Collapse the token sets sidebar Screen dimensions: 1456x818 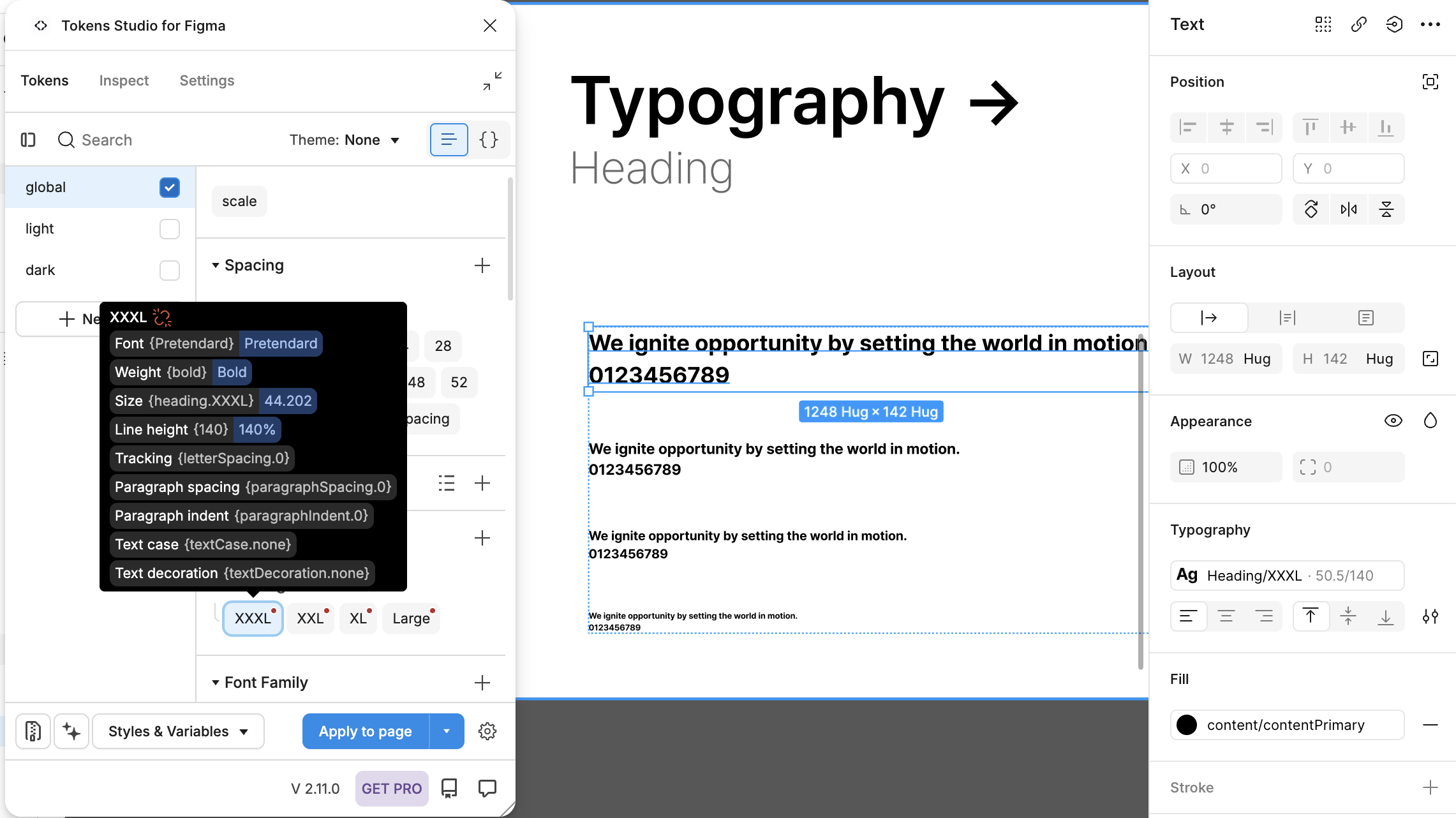(28, 140)
